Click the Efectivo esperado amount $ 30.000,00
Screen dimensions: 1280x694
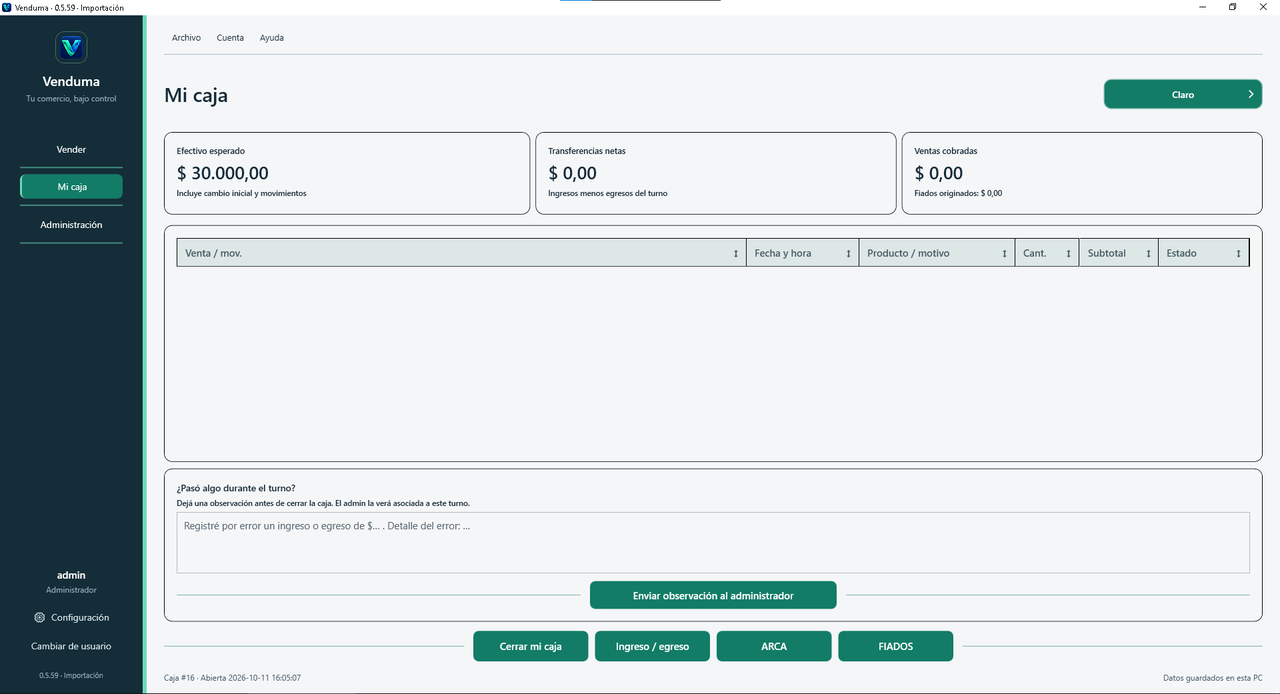point(223,173)
